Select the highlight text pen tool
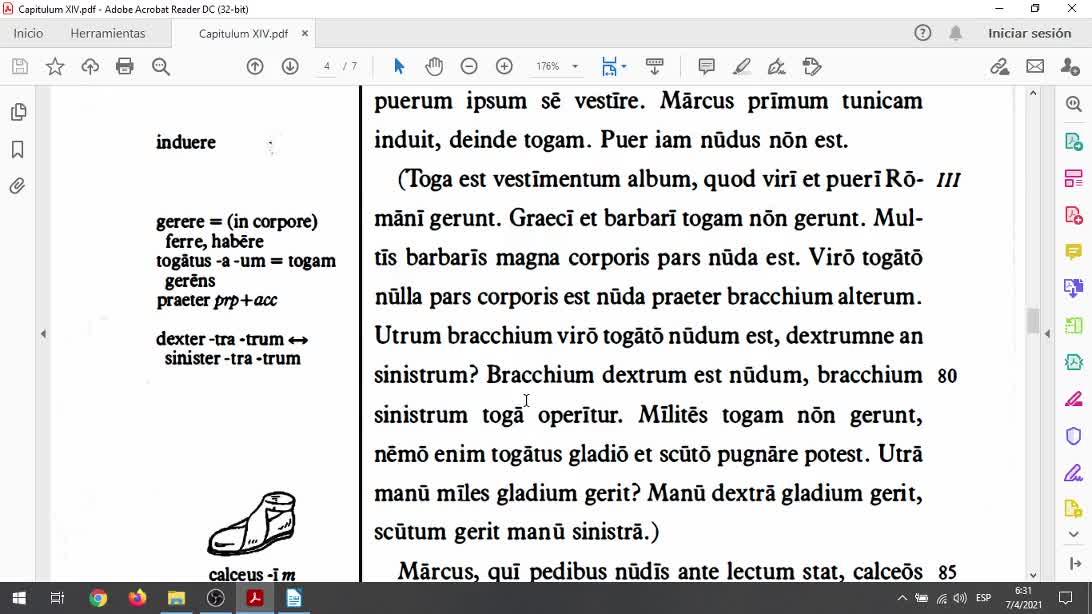1092x614 pixels. pyautogui.click(x=742, y=66)
